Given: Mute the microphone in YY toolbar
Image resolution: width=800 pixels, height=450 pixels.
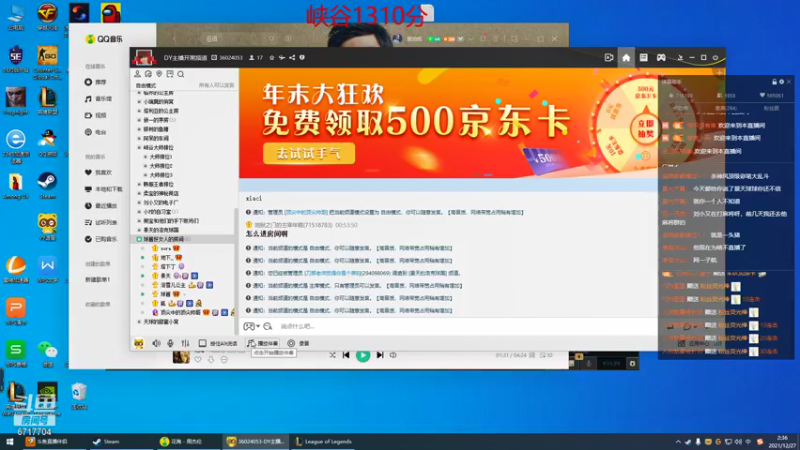Looking at the screenshot, I should (x=170, y=343).
